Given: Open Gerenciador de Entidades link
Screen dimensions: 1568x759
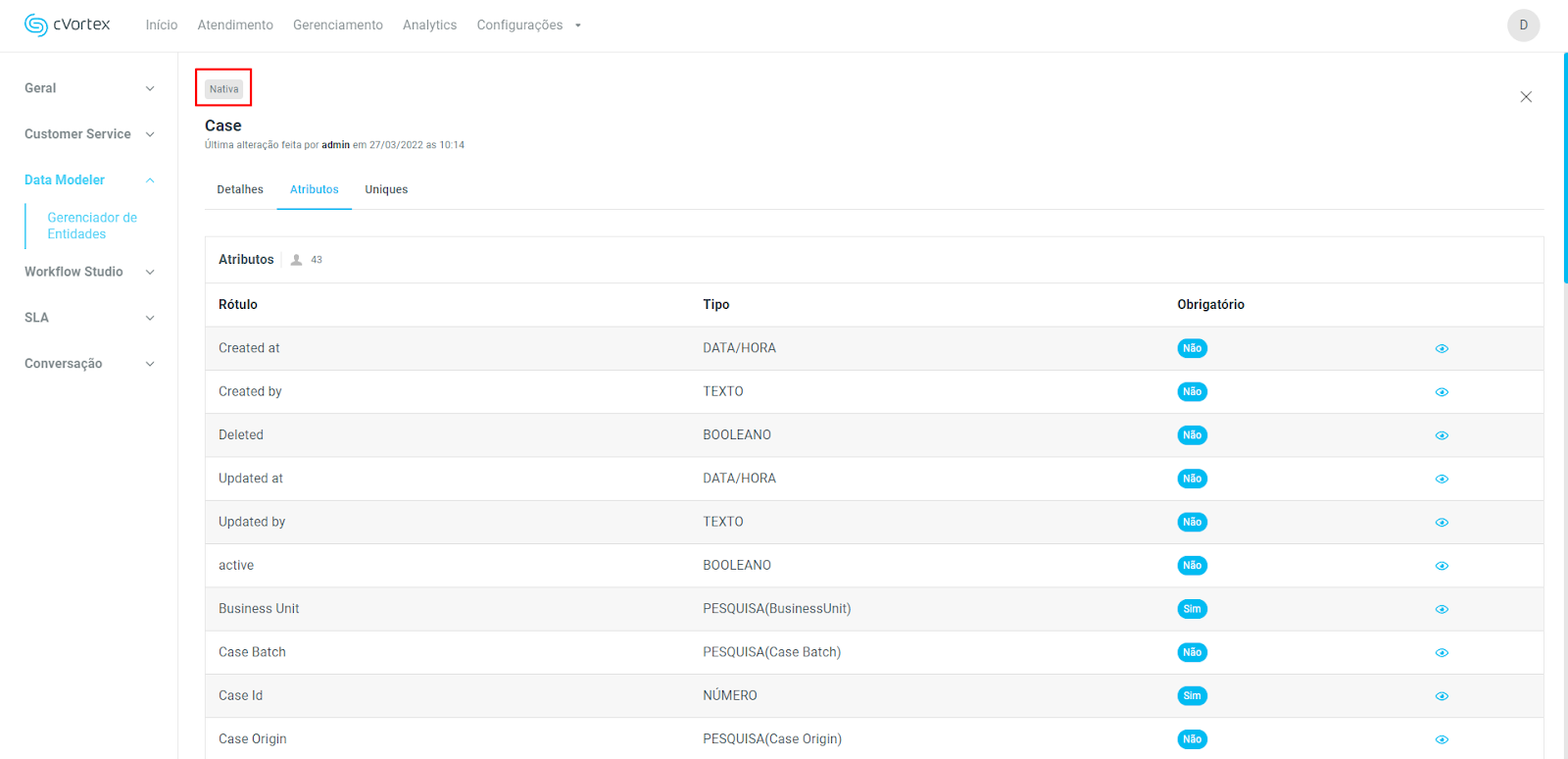Looking at the screenshot, I should 92,226.
